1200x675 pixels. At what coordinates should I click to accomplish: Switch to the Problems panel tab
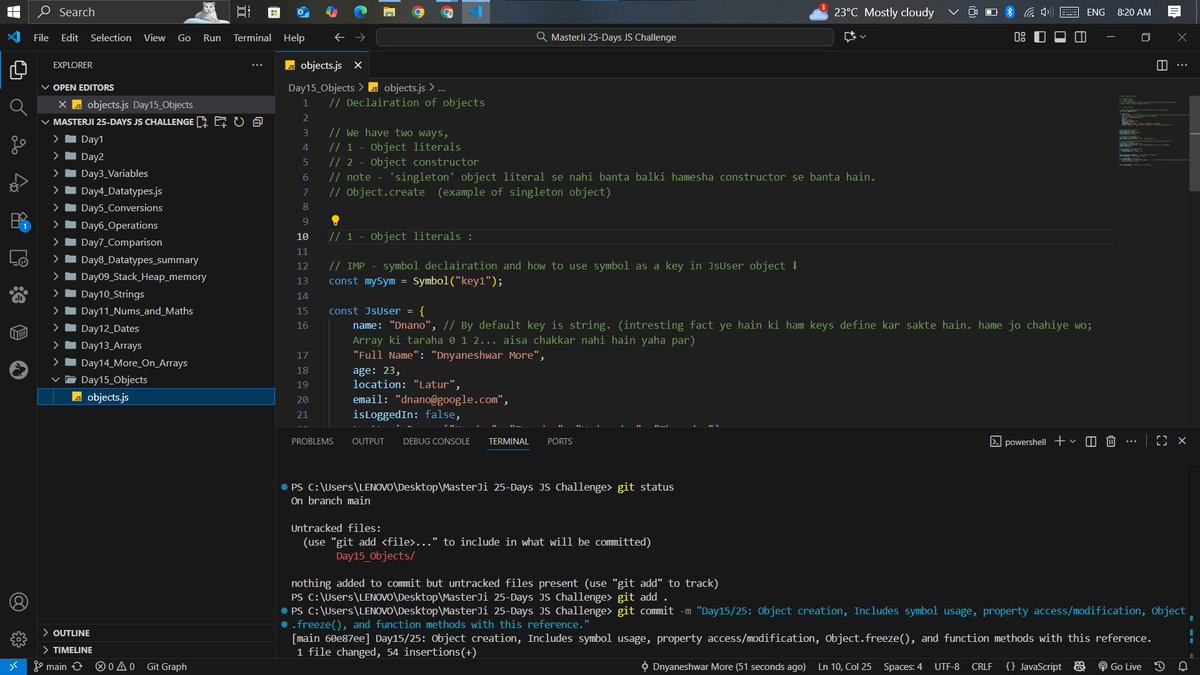(x=312, y=441)
